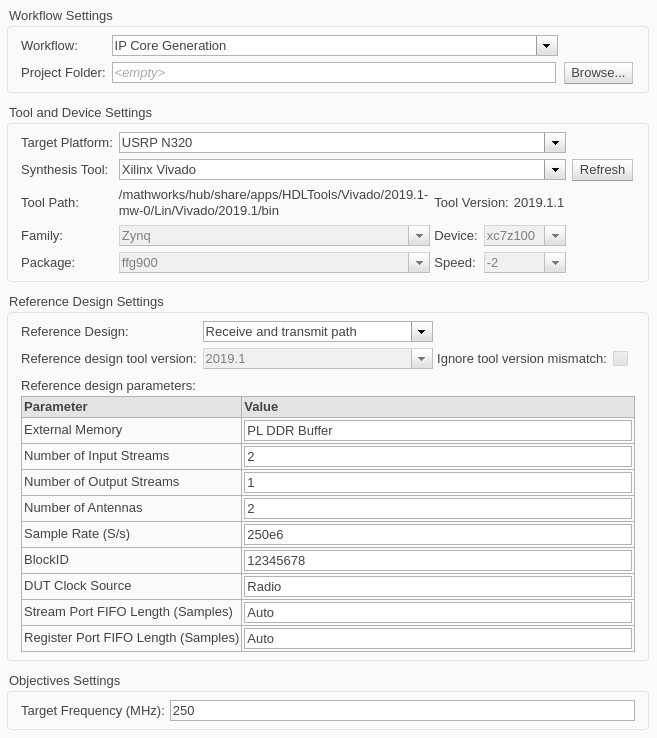
Task: Open the Synthesis Tool dropdown
Action: point(555,170)
